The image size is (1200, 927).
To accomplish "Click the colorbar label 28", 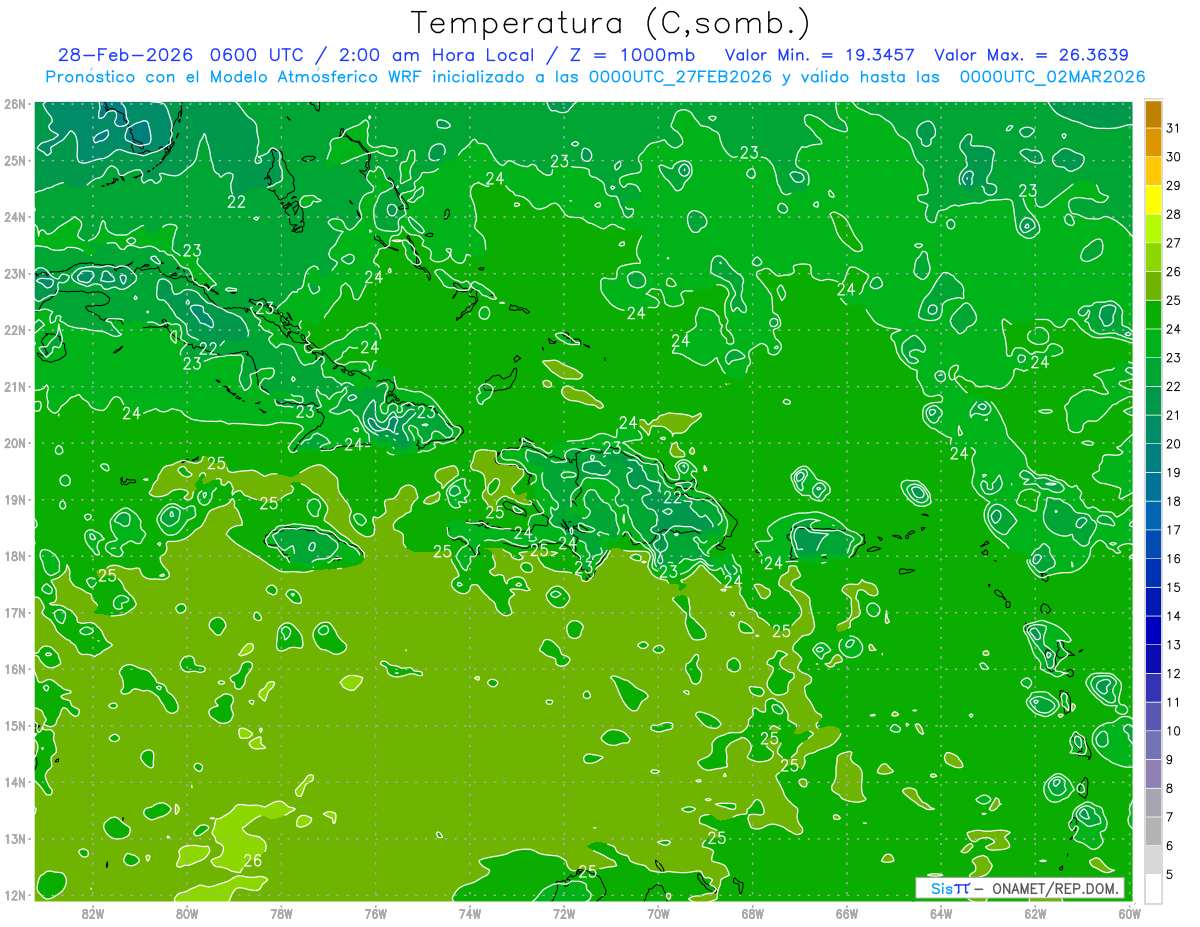I will point(1174,214).
